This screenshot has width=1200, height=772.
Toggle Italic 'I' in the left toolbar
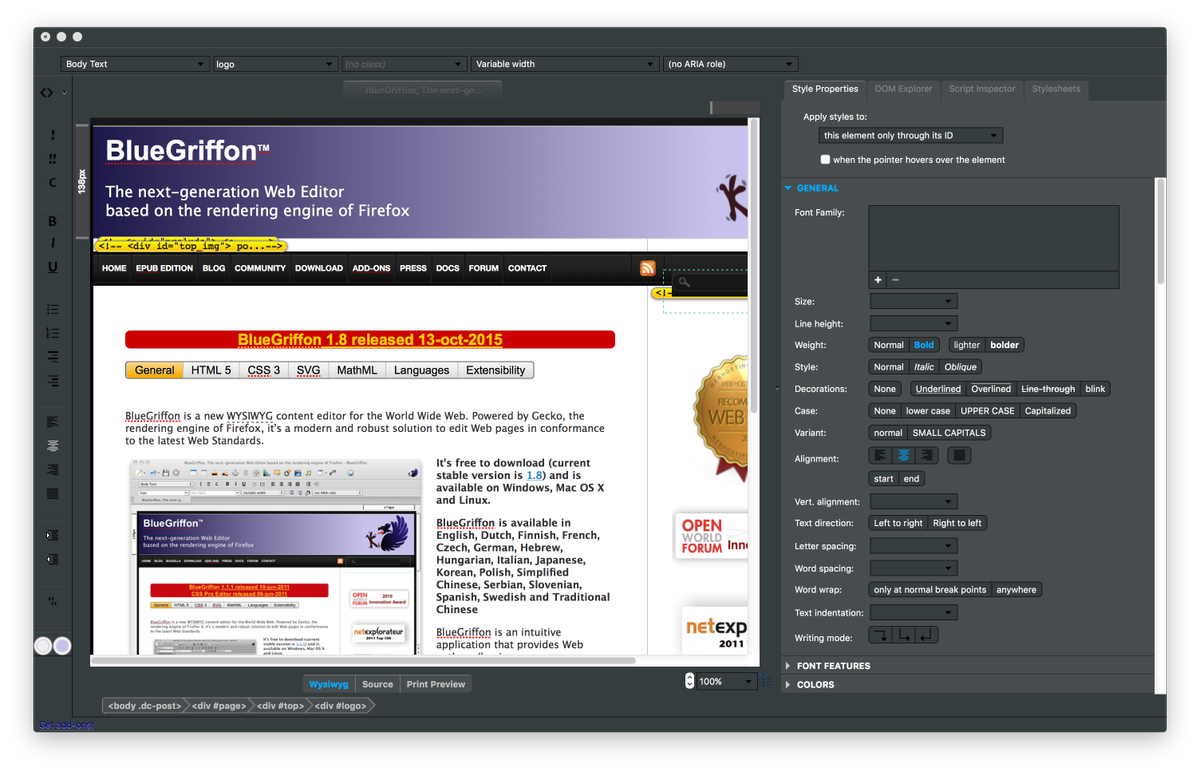[53, 244]
